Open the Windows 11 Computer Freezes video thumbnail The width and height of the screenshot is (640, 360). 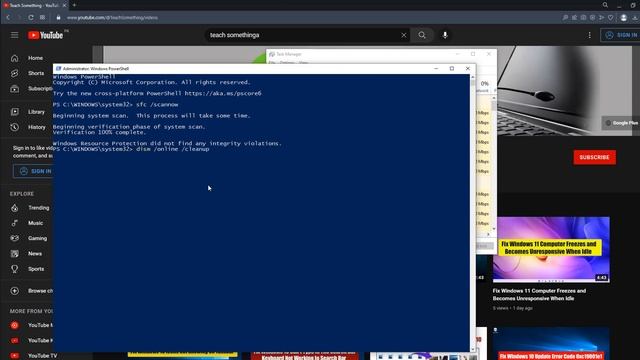[x=551, y=249]
